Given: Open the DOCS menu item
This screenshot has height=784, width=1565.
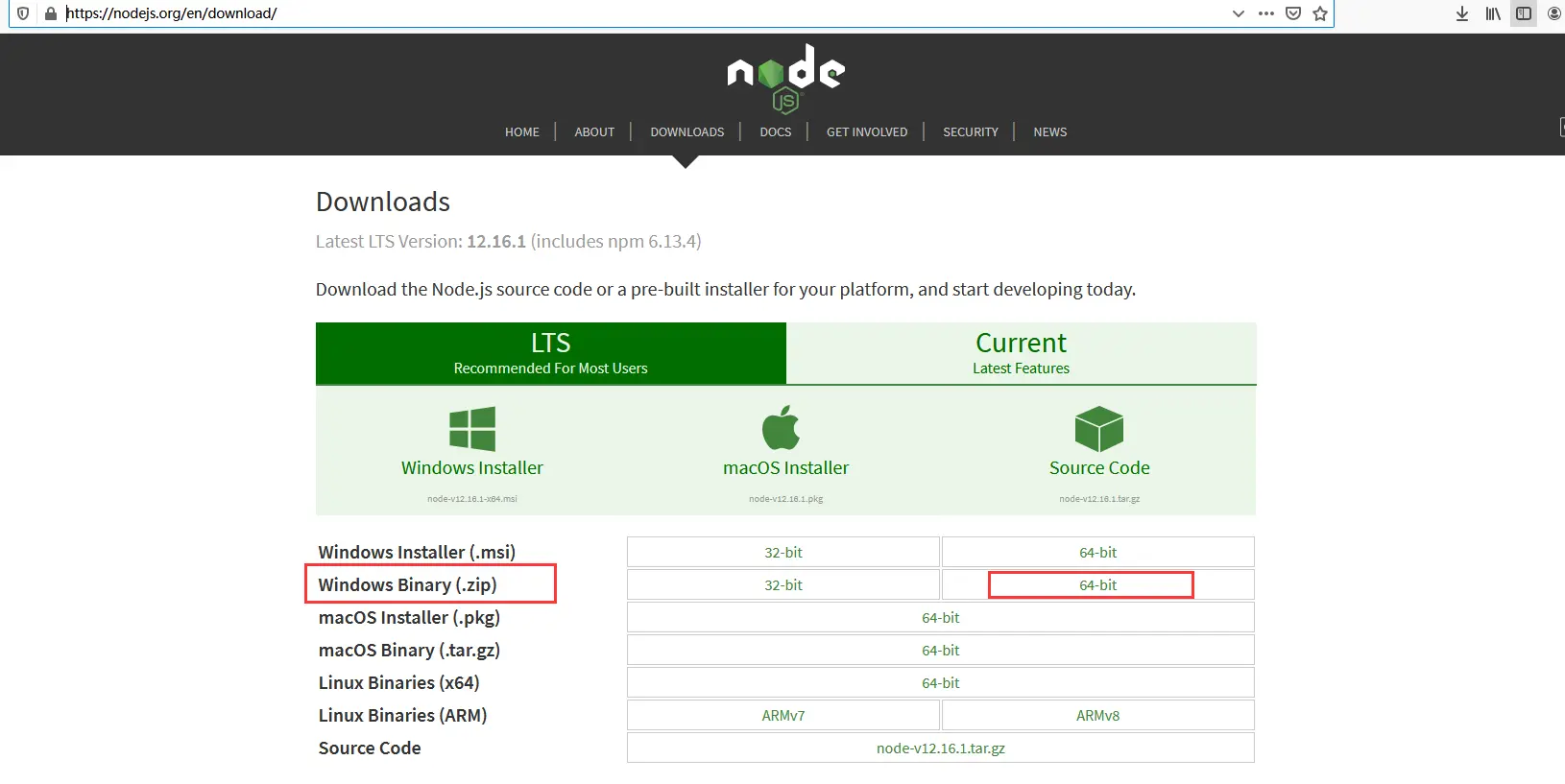Looking at the screenshot, I should pos(776,132).
